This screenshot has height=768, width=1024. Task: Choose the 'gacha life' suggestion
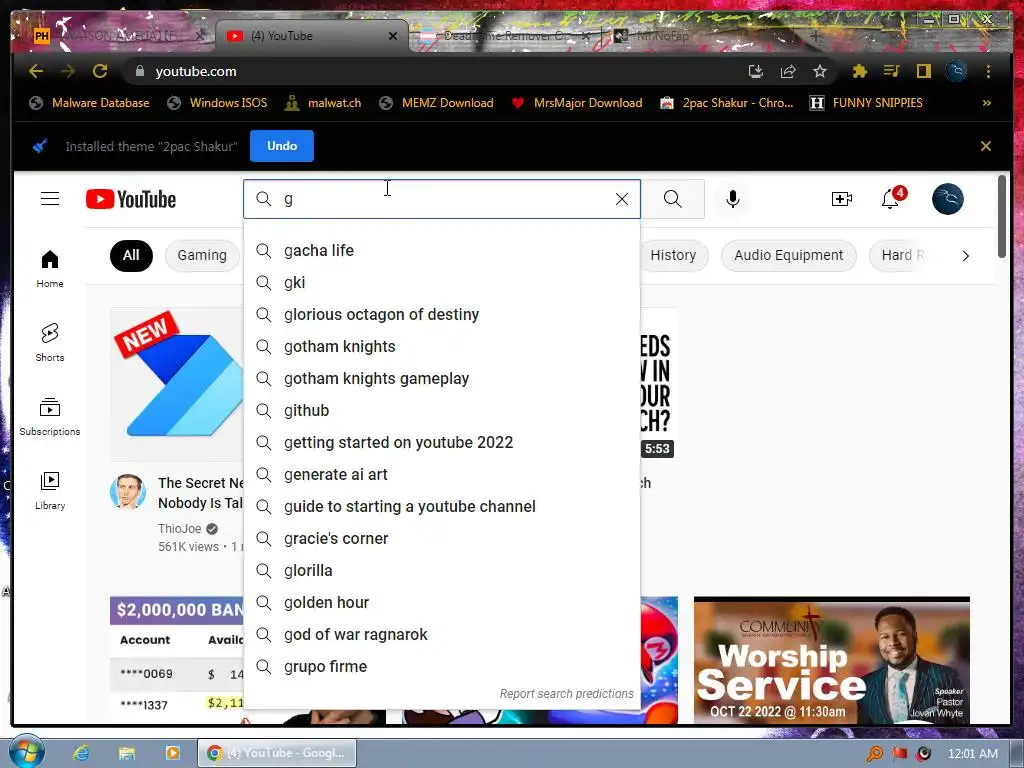[441, 250]
